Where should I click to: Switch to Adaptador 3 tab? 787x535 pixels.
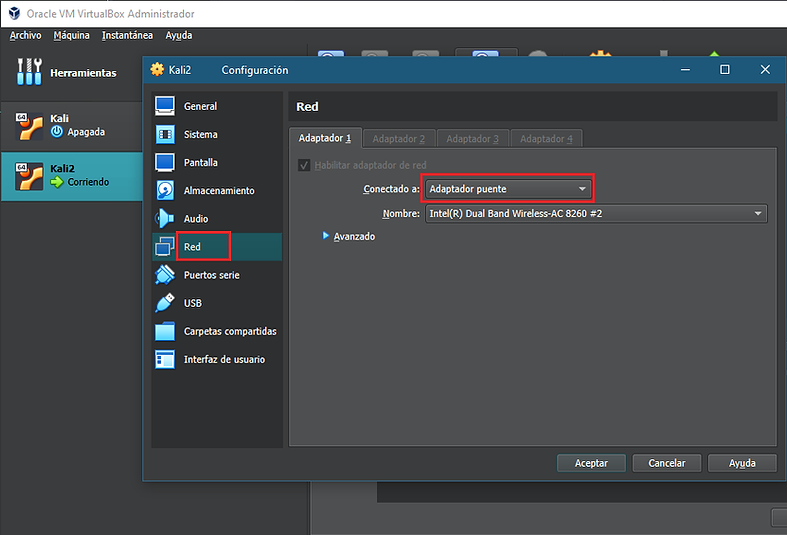(x=472, y=139)
